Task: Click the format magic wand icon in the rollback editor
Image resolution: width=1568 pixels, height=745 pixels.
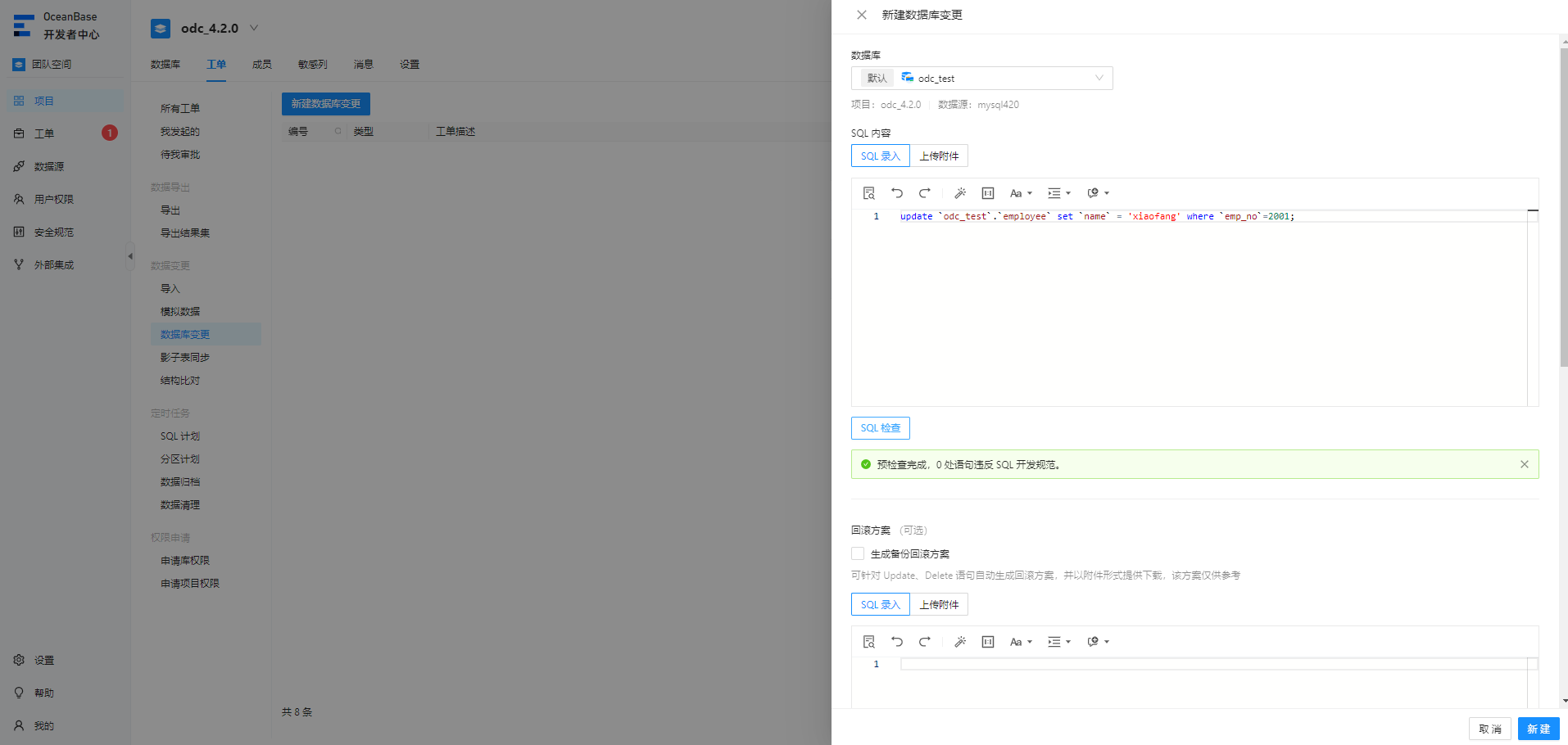Action: point(960,642)
